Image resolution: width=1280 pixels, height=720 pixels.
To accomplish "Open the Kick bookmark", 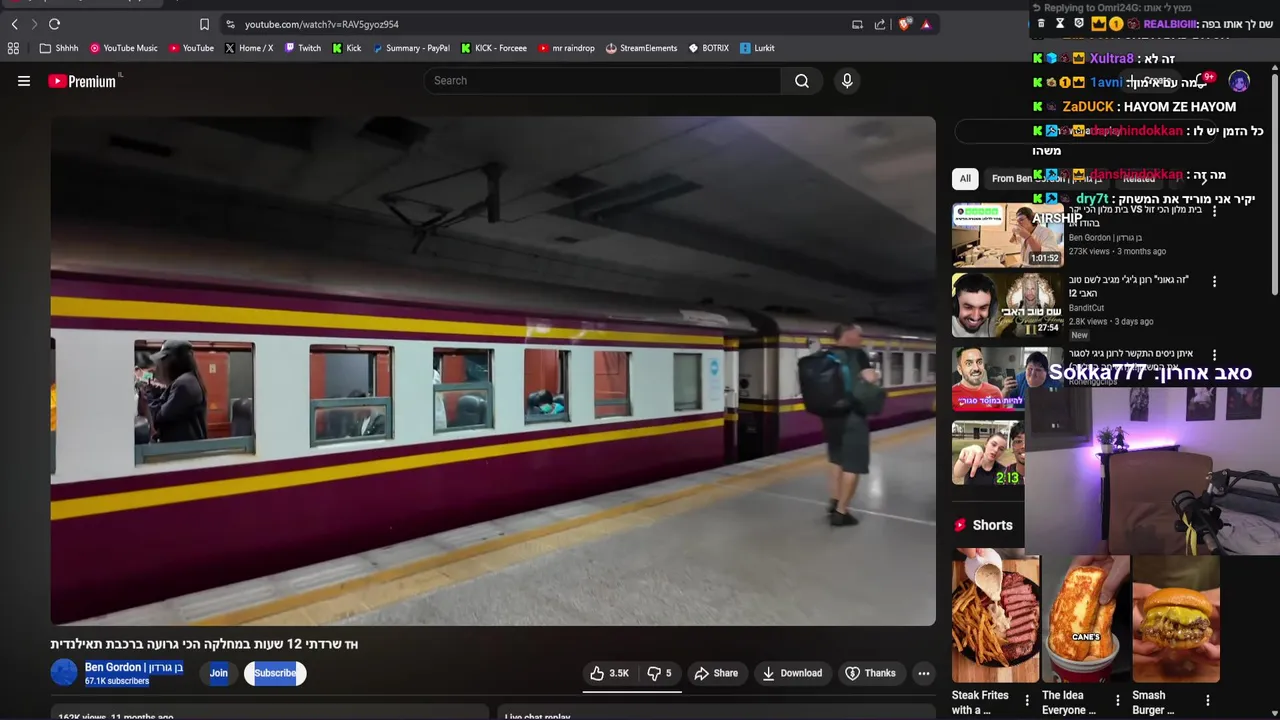I will pos(347,48).
